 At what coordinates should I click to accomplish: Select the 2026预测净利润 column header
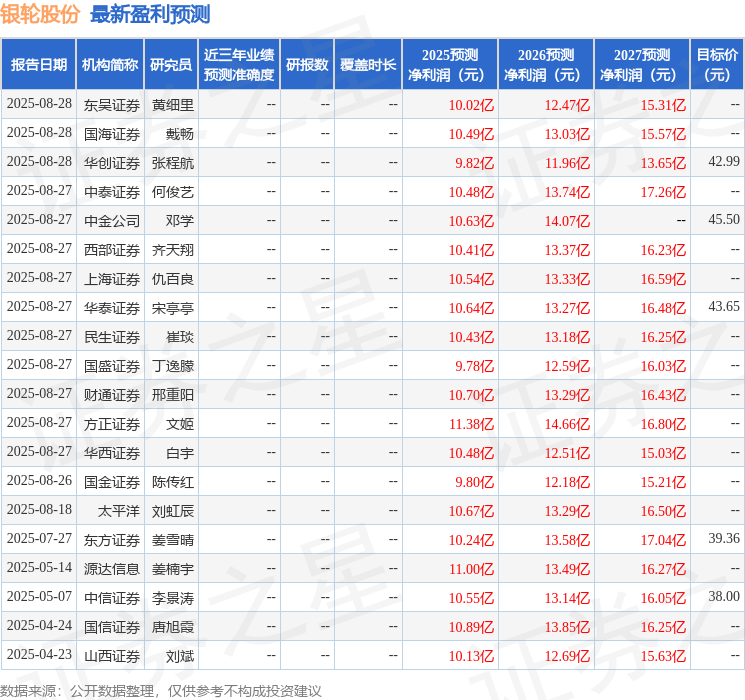(x=546, y=65)
